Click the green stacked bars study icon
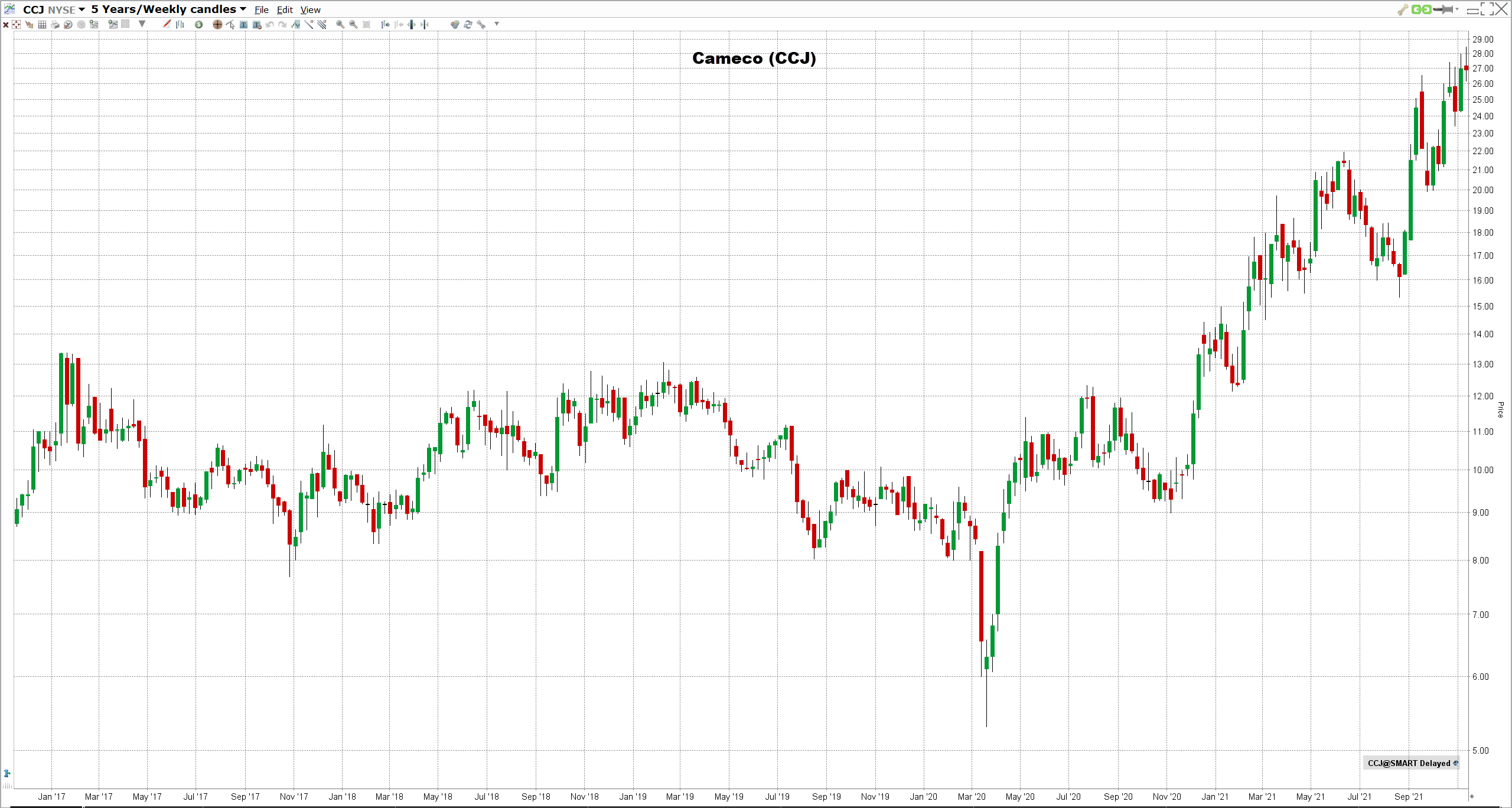 click(295, 24)
